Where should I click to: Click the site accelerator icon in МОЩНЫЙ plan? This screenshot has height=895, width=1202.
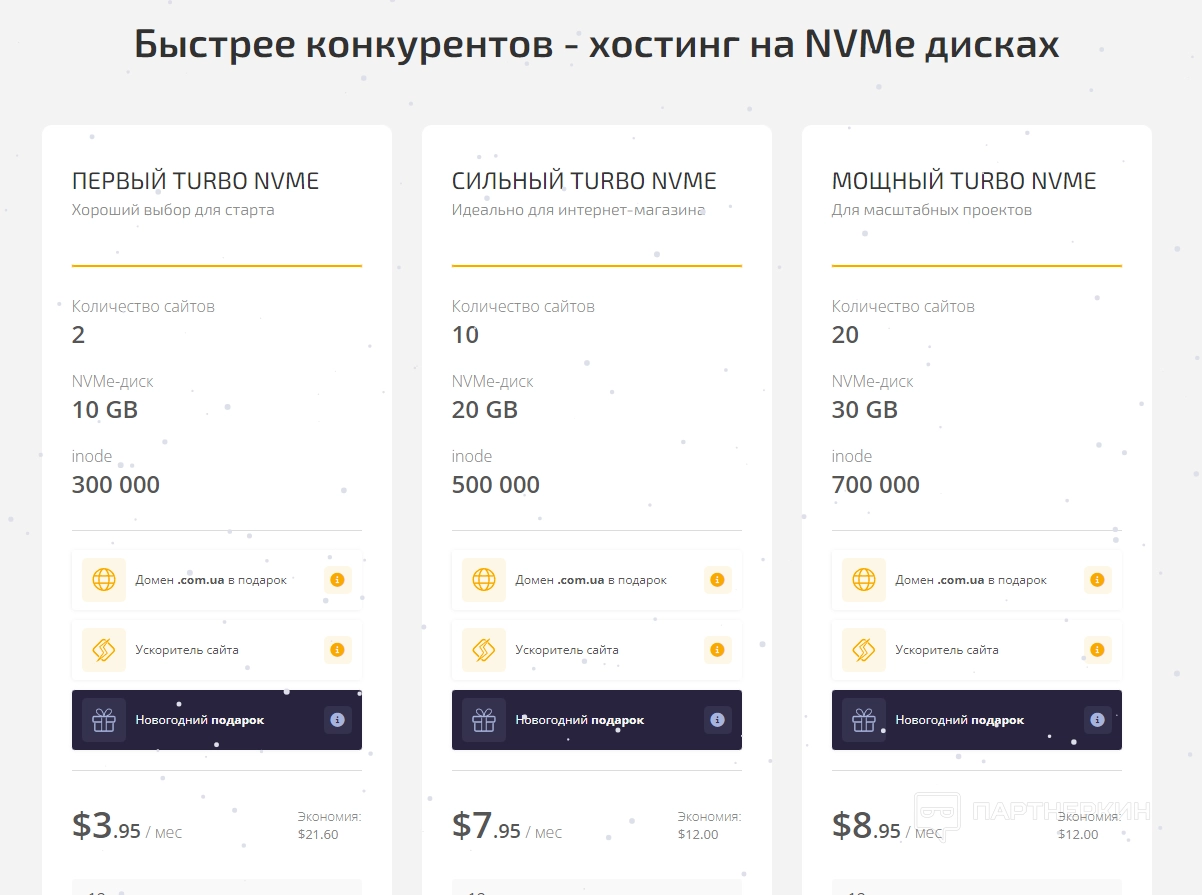click(x=864, y=650)
